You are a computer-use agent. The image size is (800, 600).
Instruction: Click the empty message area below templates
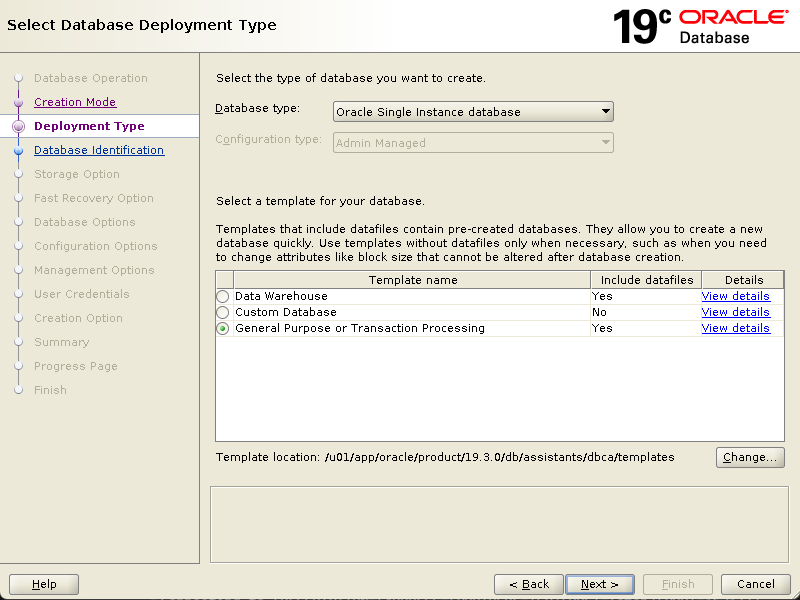[x=499, y=524]
